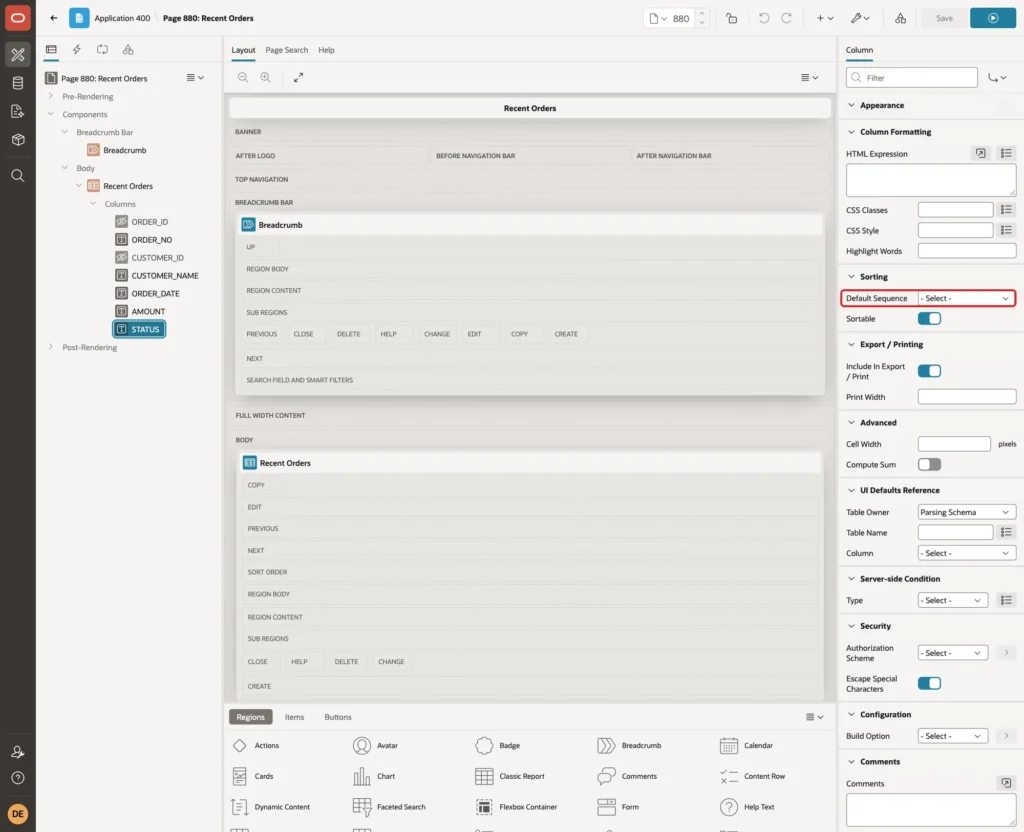Select the Buttons gallery tab
The width and height of the screenshot is (1024, 832).
click(338, 717)
